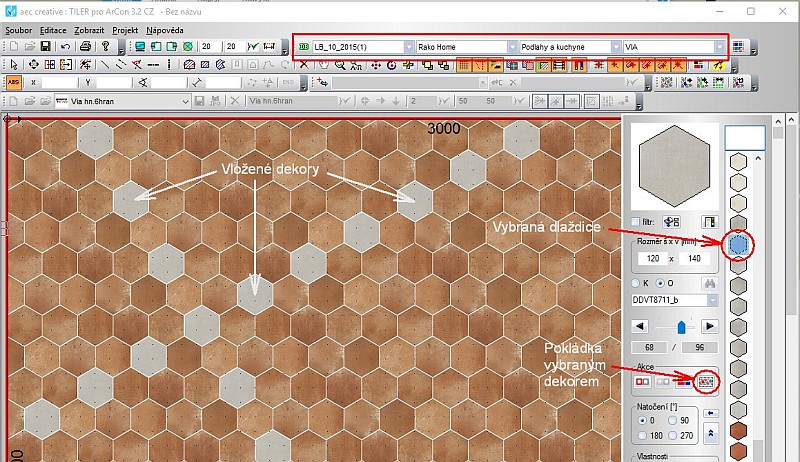Set rotation to 90 degrees radio
This screenshot has width=800, height=462.
[x=672, y=421]
